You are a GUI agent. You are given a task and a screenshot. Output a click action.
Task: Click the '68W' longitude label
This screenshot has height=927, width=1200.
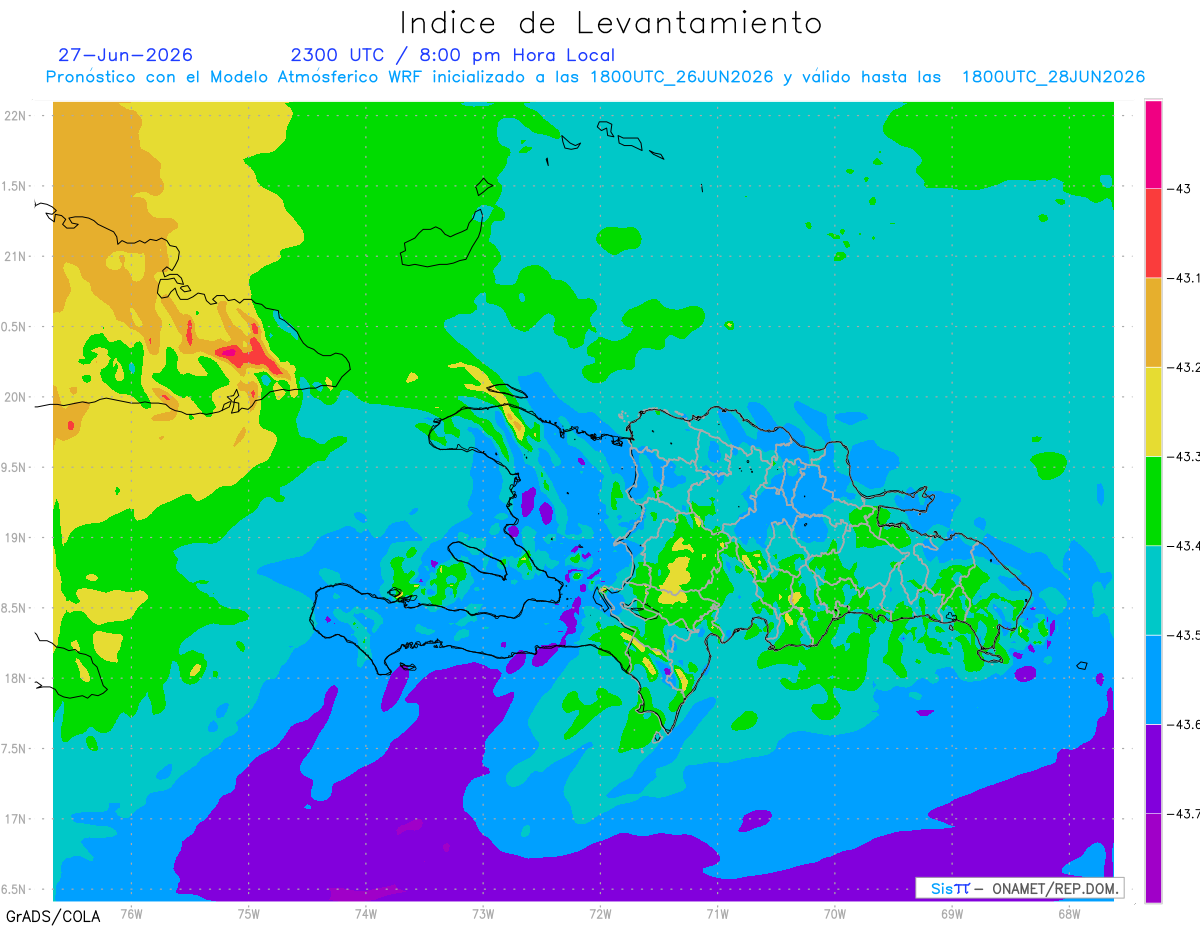click(x=1069, y=913)
